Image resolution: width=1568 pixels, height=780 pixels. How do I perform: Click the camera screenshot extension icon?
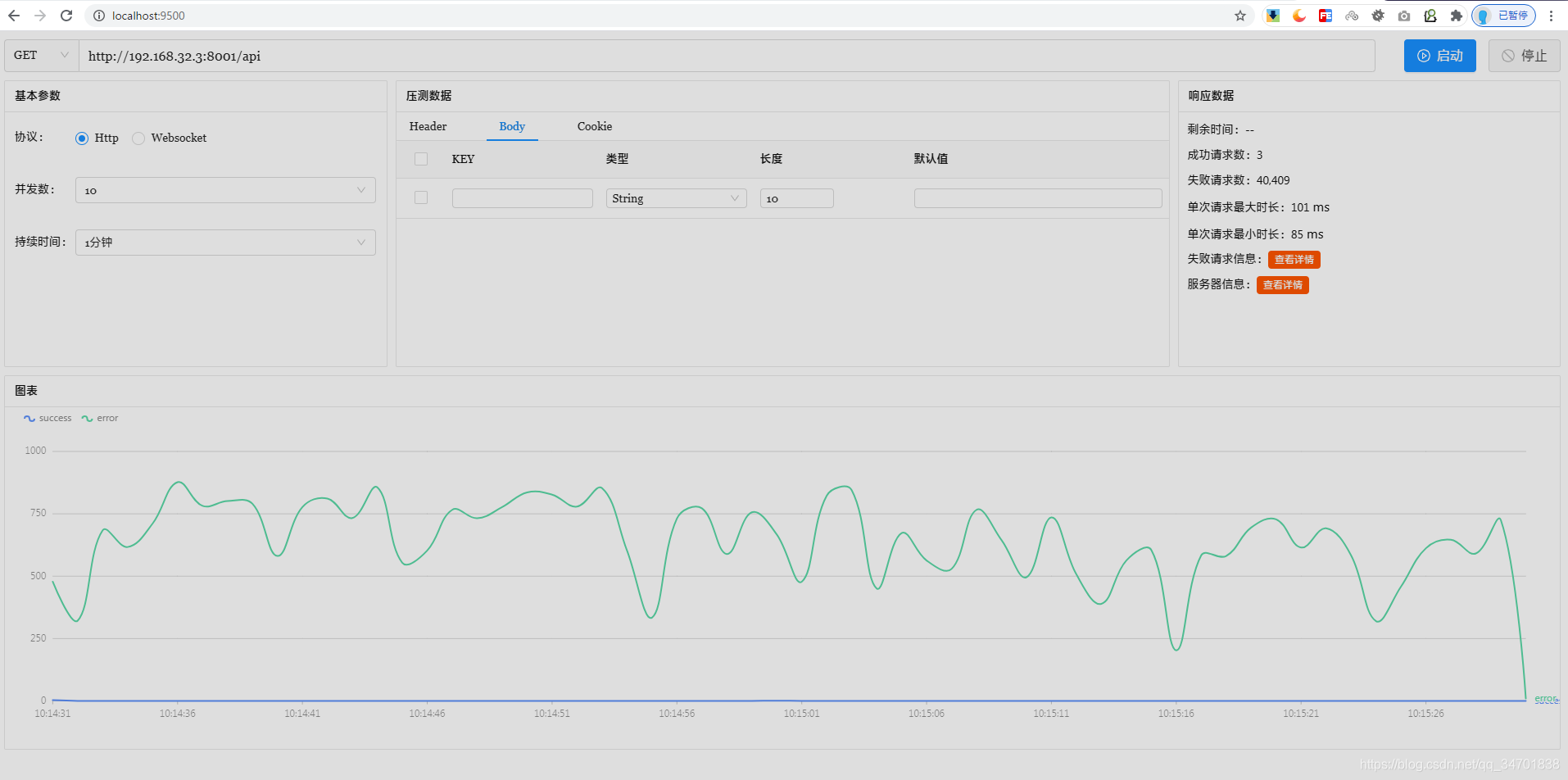(x=1404, y=16)
